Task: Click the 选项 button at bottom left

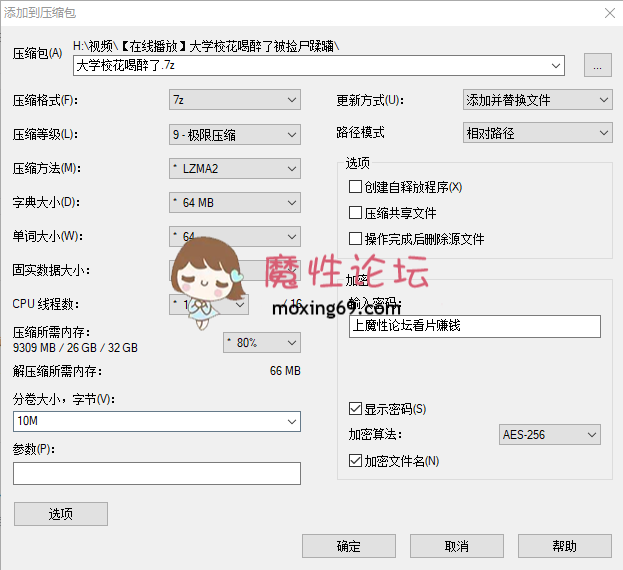Action: (x=61, y=514)
